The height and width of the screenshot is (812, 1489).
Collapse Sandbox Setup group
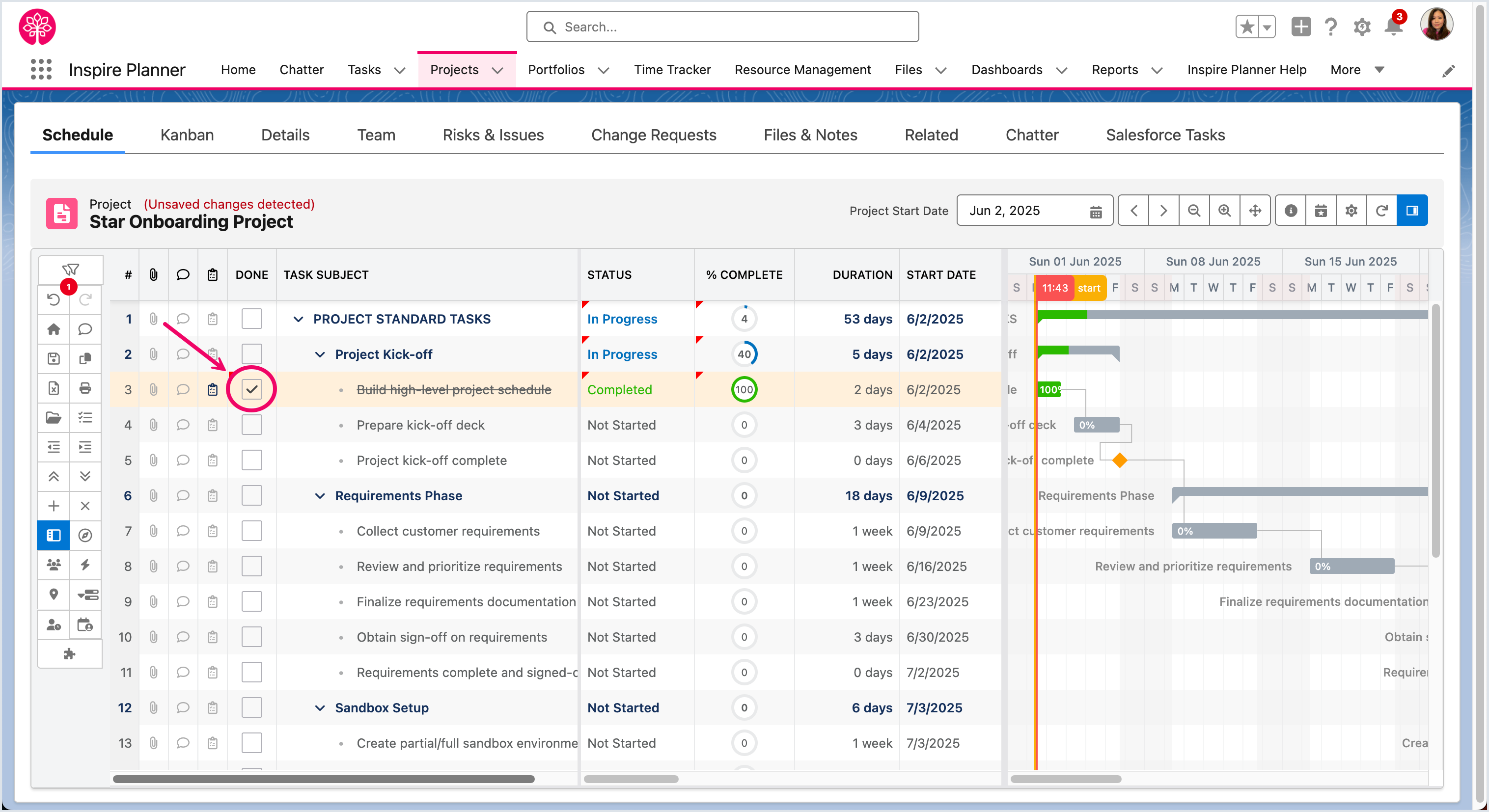pos(320,708)
